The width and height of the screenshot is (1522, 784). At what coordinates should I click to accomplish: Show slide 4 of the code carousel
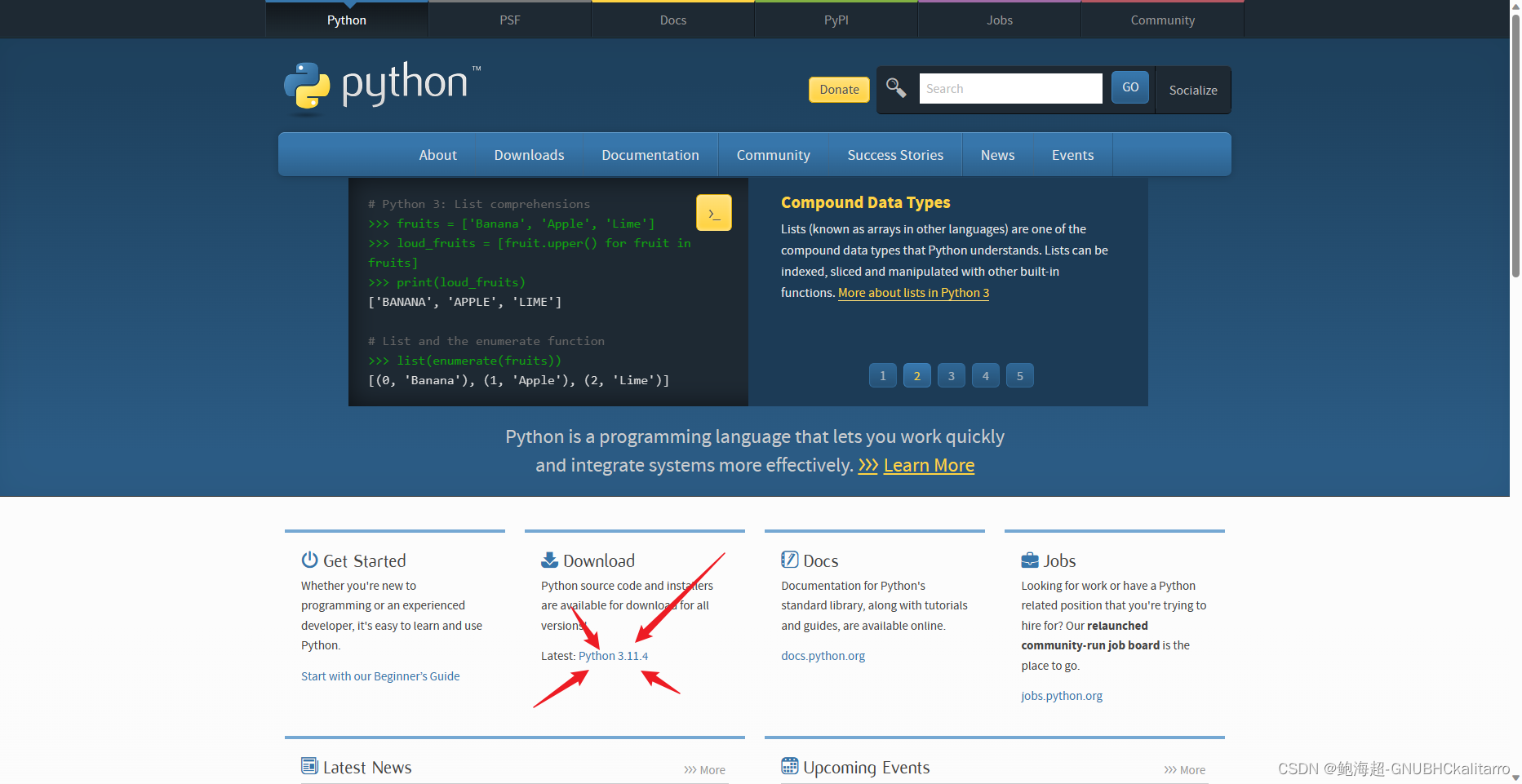click(986, 376)
